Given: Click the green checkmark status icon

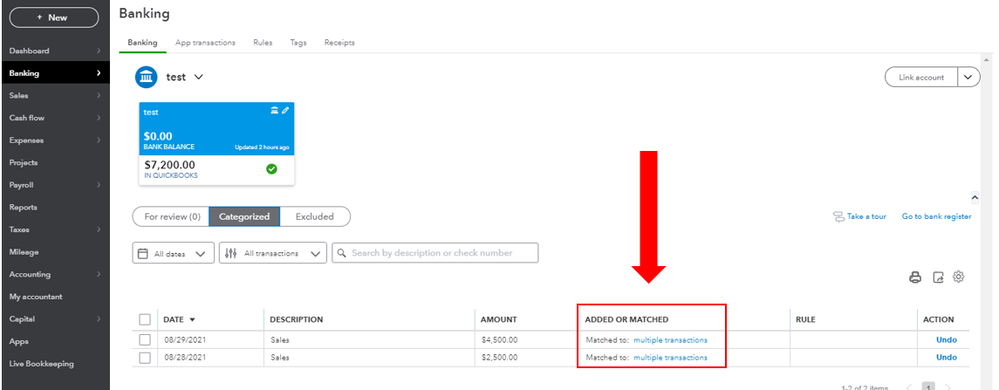Looking at the screenshot, I should click(271, 169).
